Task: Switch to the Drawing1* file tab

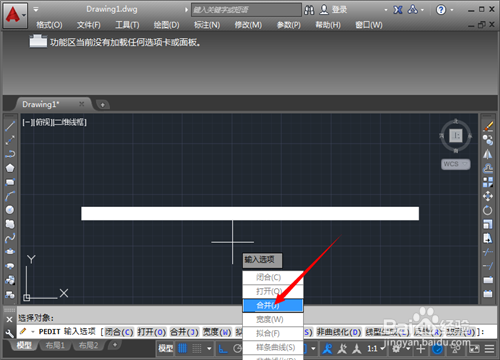Action: click(x=53, y=104)
